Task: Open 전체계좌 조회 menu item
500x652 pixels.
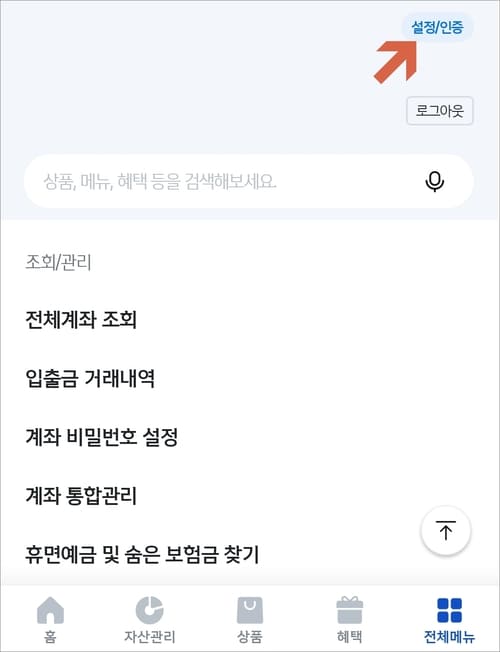Action: [x=81, y=320]
